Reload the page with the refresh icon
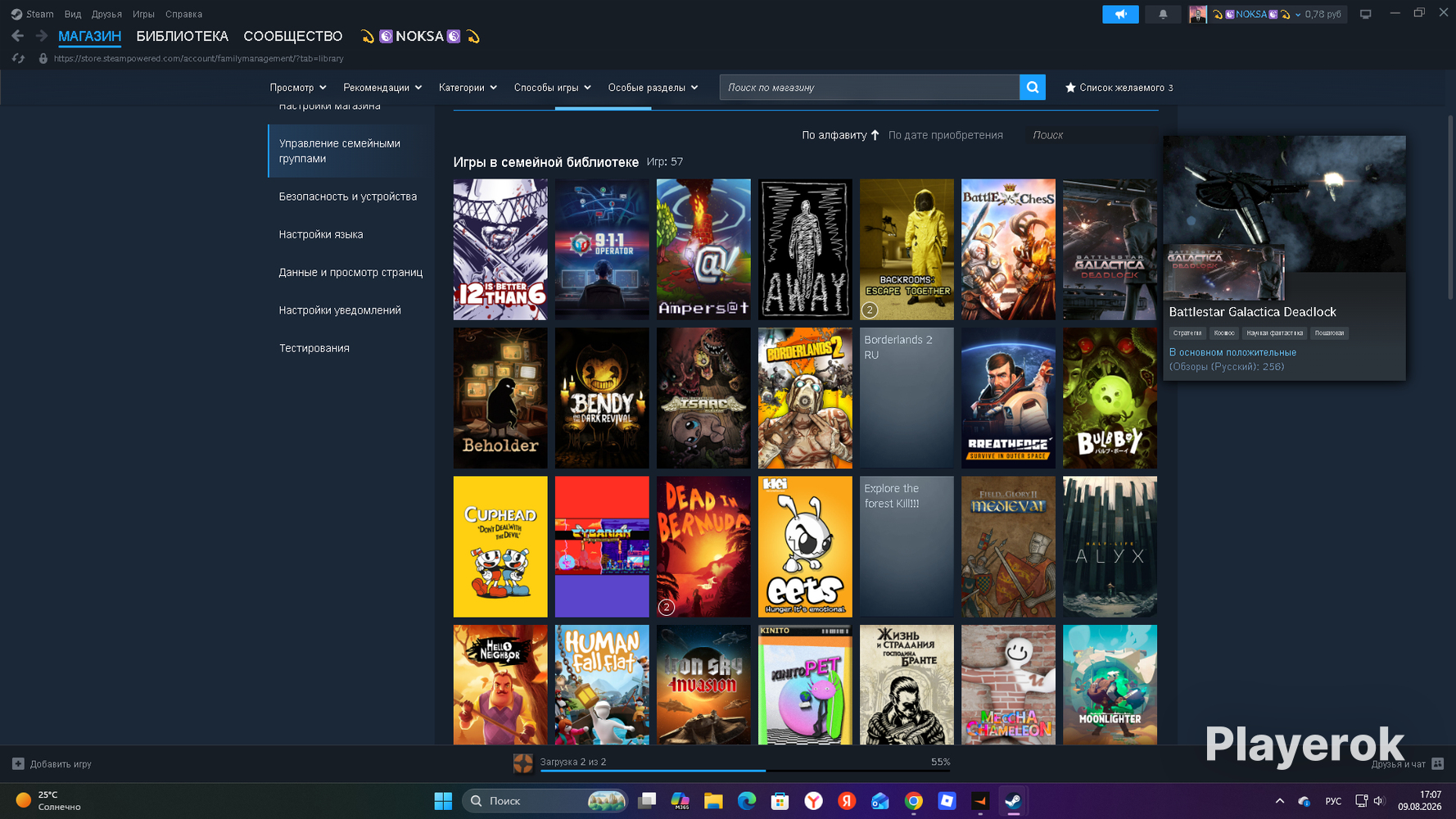 (x=18, y=58)
